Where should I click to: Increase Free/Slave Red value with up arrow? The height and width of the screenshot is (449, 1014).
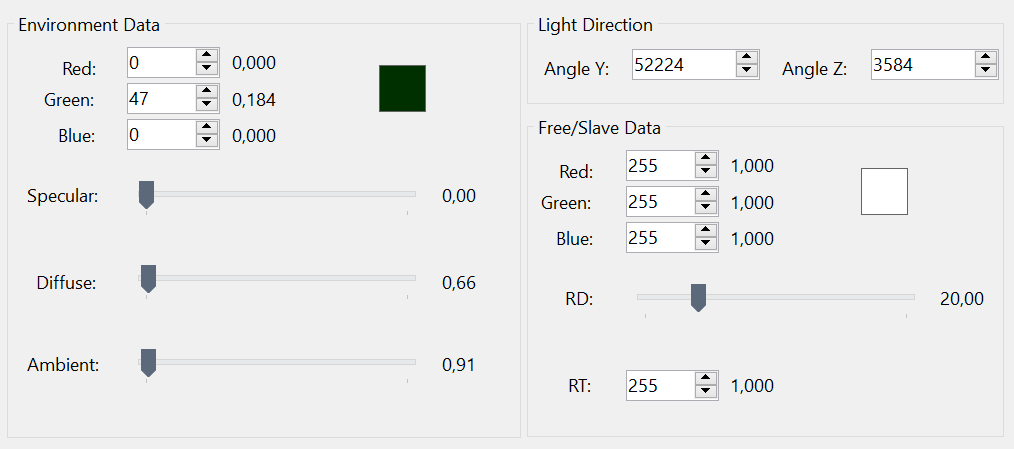706,159
